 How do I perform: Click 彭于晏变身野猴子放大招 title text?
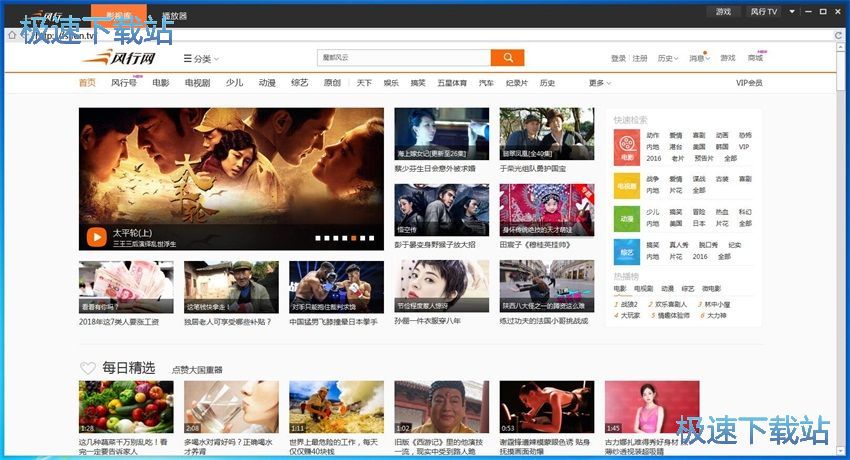point(435,245)
